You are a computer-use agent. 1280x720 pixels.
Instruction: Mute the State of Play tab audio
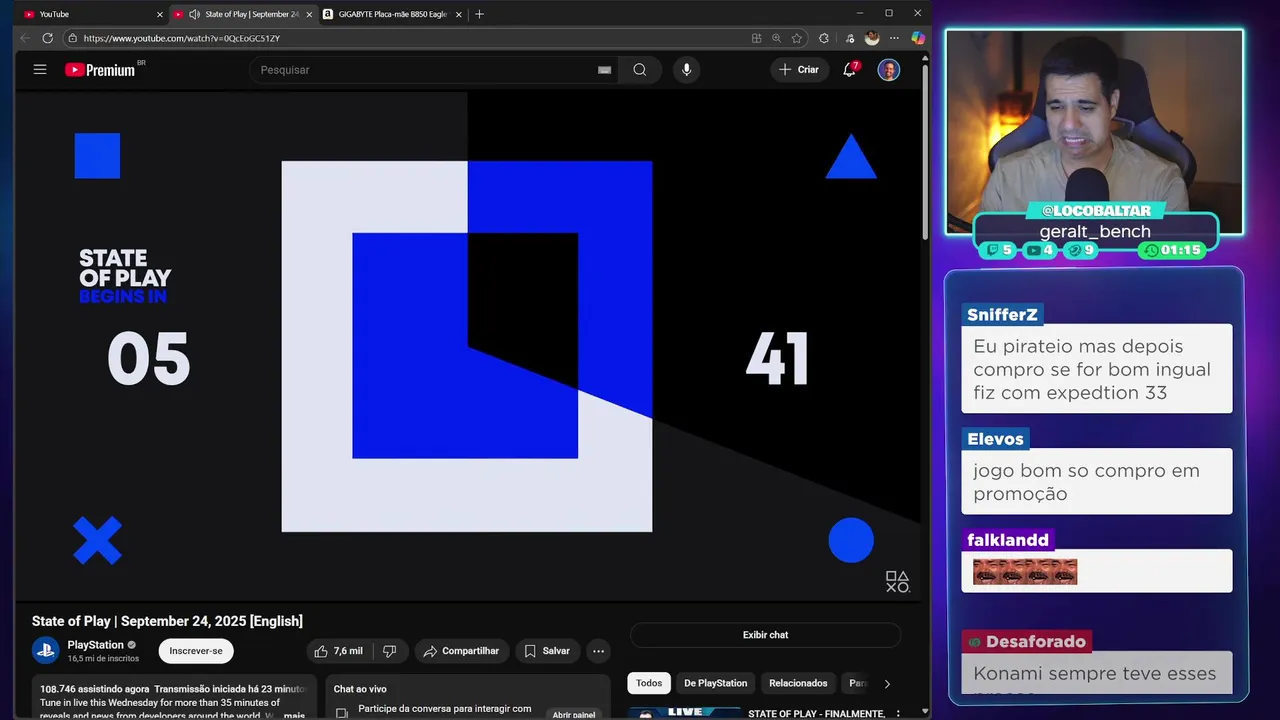pyautogui.click(x=194, y=14)
